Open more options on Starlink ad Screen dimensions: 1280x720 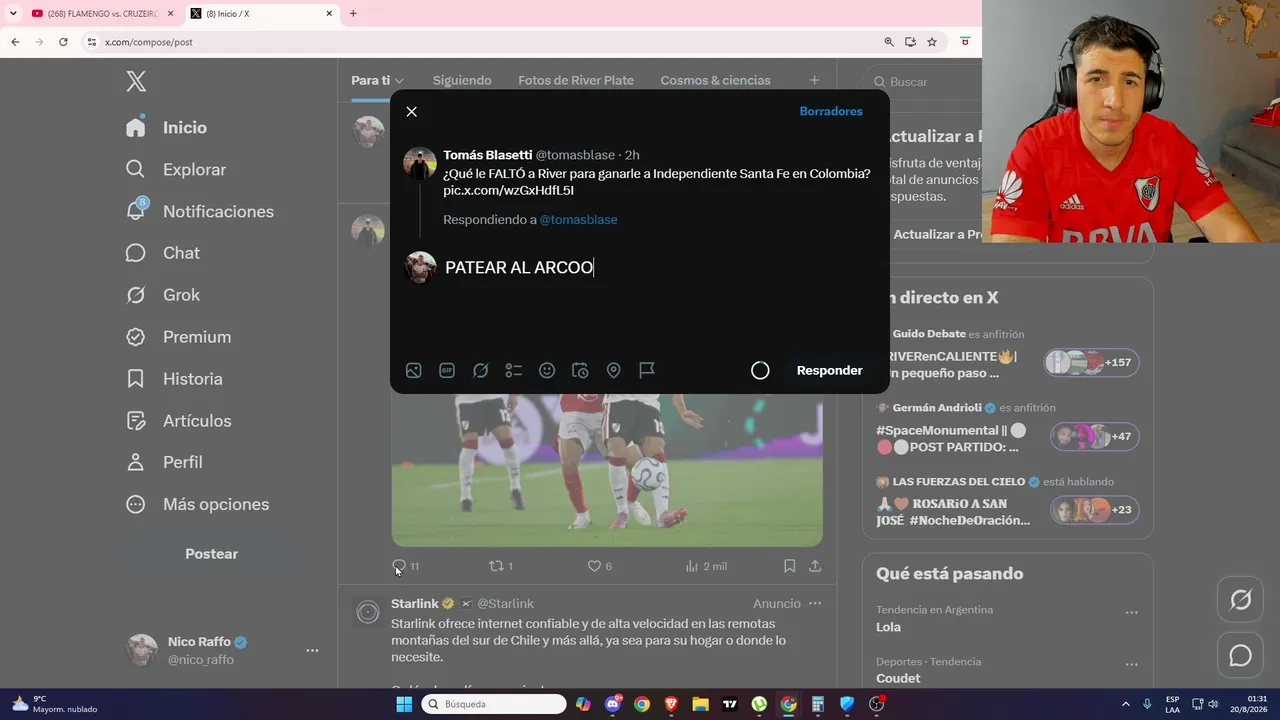(x=815, y=604)
